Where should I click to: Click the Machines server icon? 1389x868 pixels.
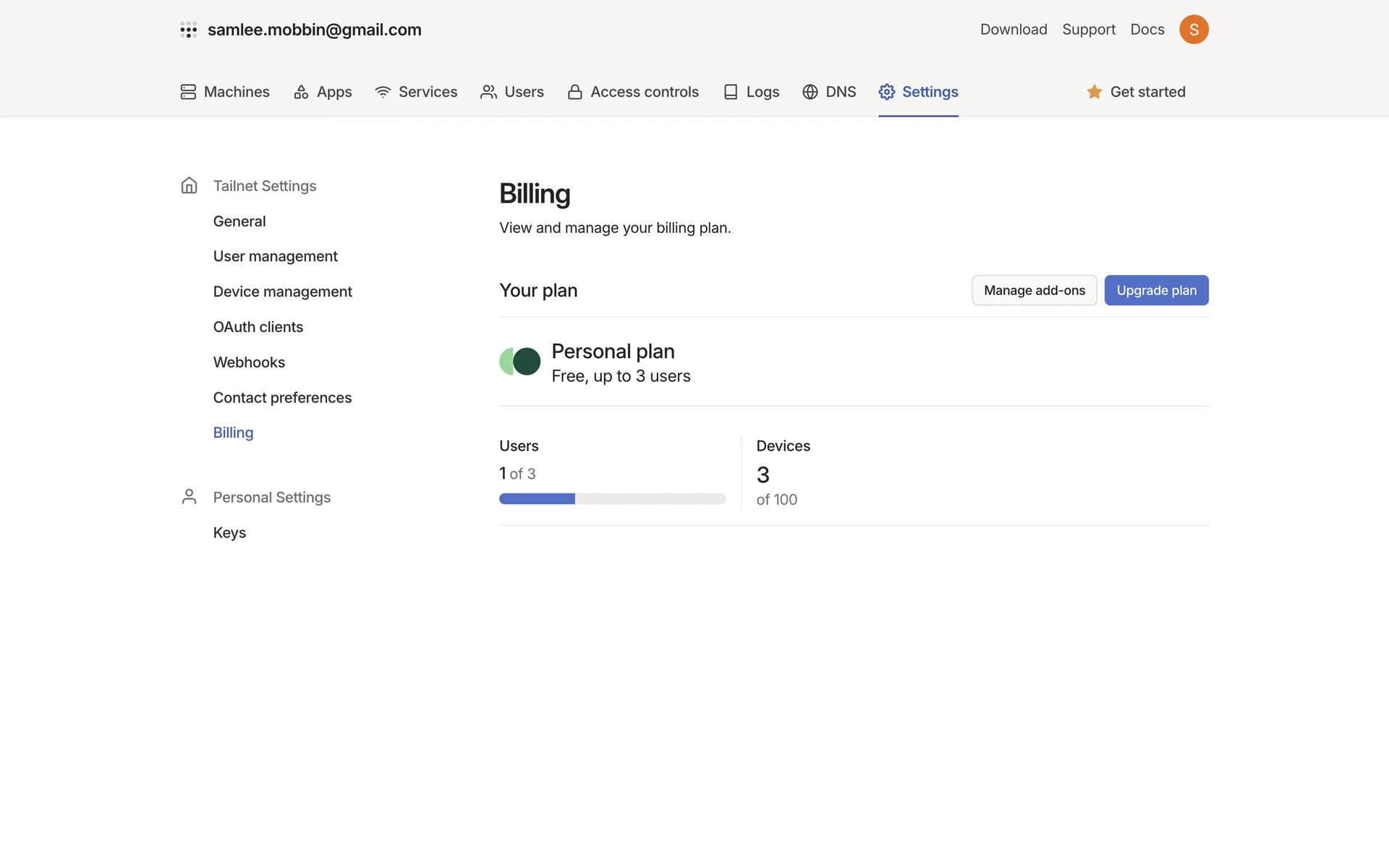(x=188, y=92)
